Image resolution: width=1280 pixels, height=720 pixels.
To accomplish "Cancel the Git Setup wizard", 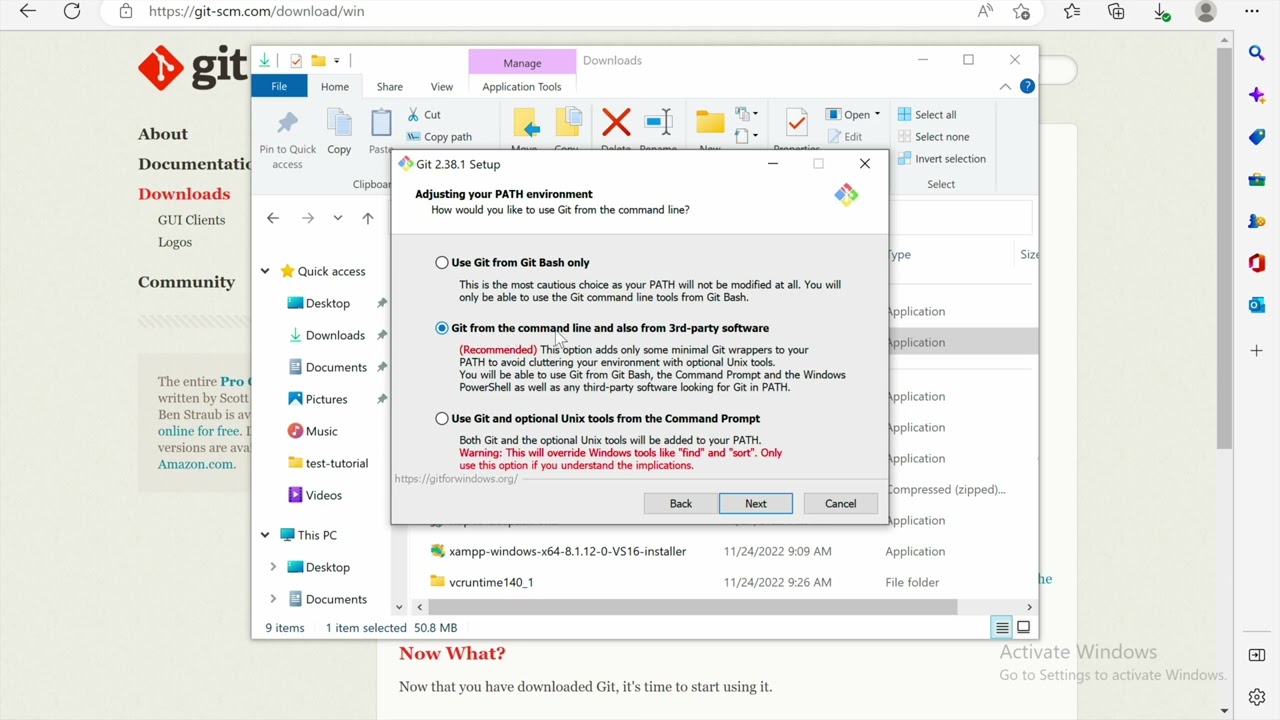I will pyautogui.click(x=840, y=504).
